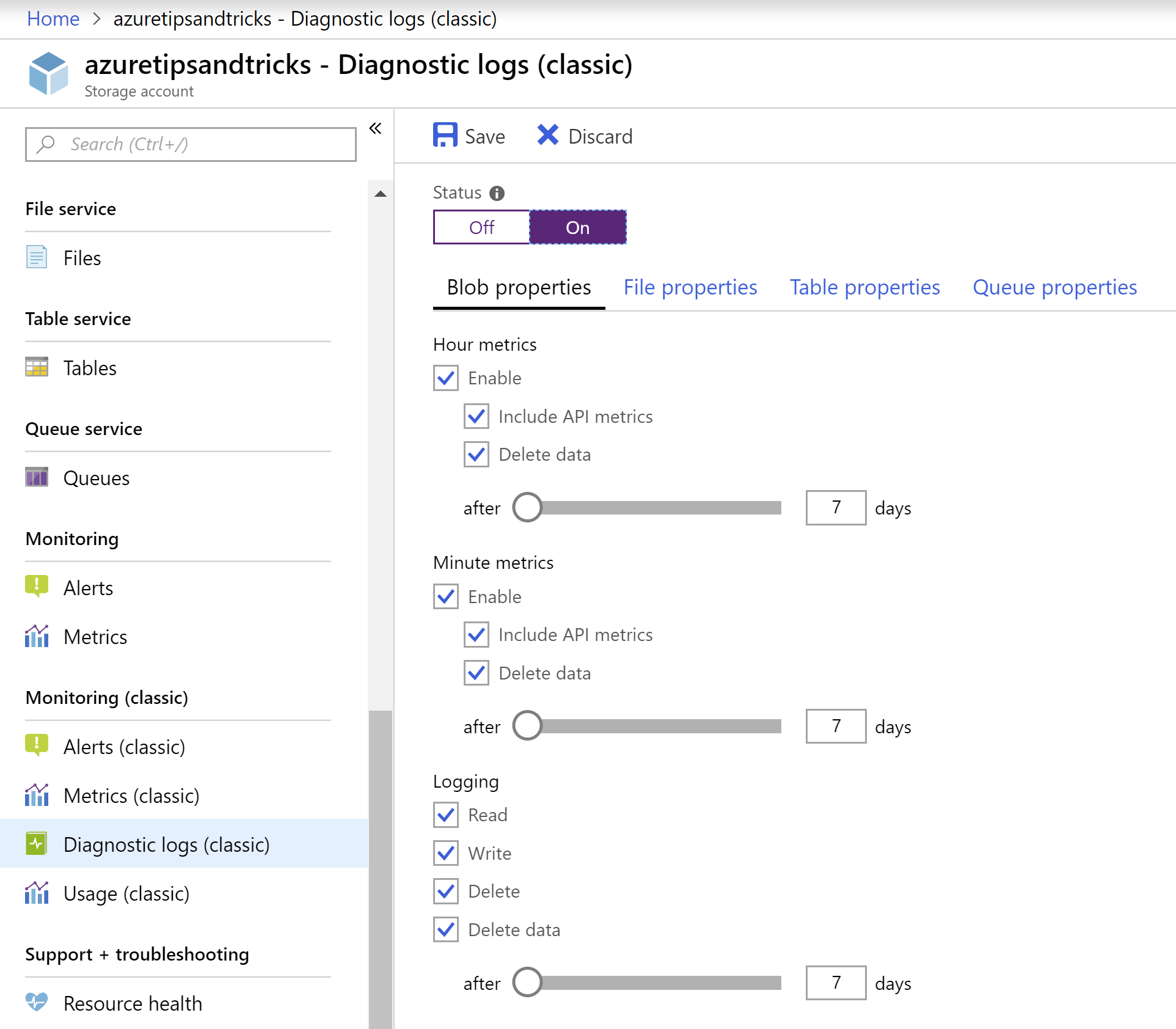Click the Search (Ctrl+/) box
The height and width of the screenshot is (1029, 1176).
tap(191, 144)
